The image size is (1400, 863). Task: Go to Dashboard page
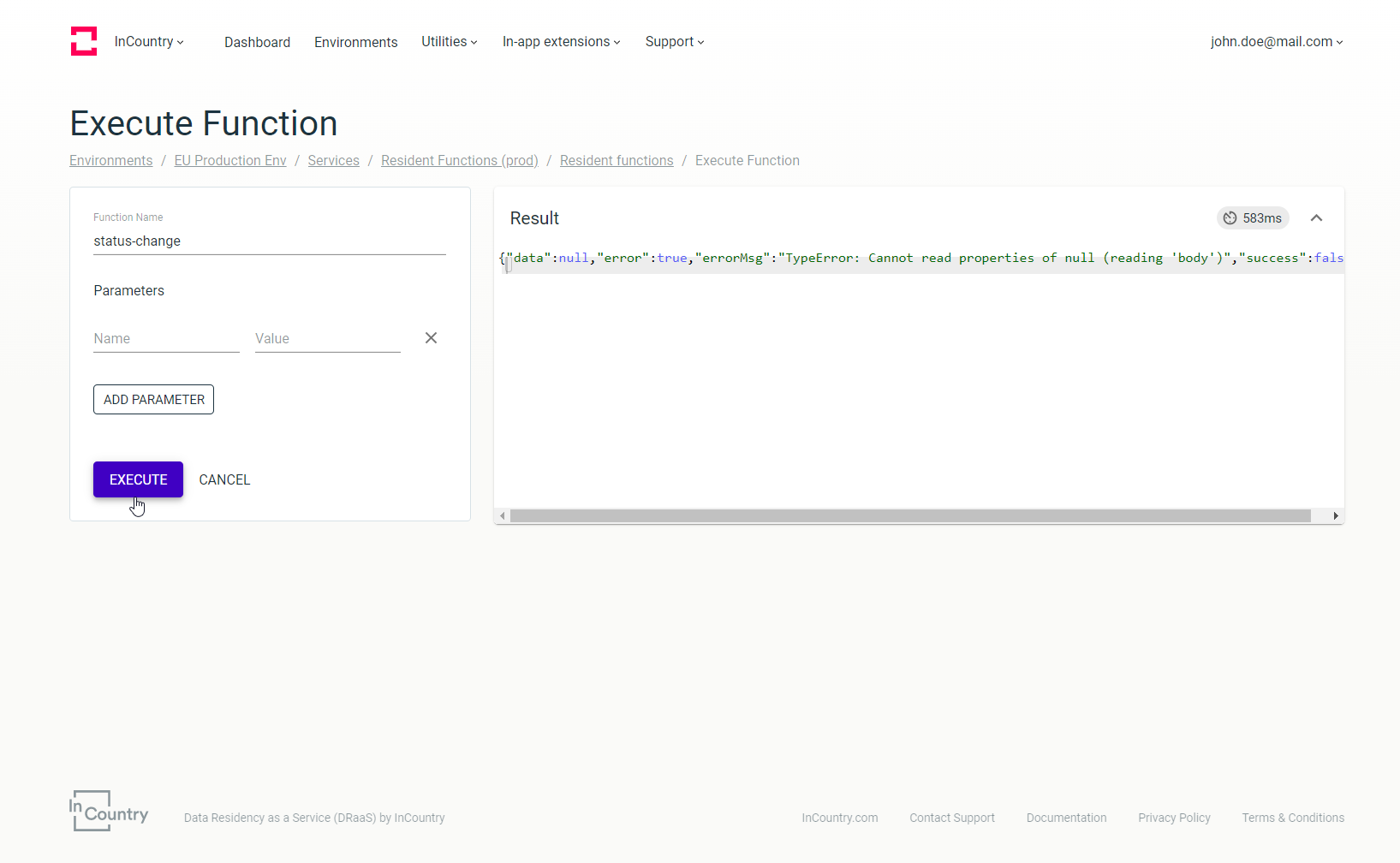pyautogui.click(x=257, y=42)
